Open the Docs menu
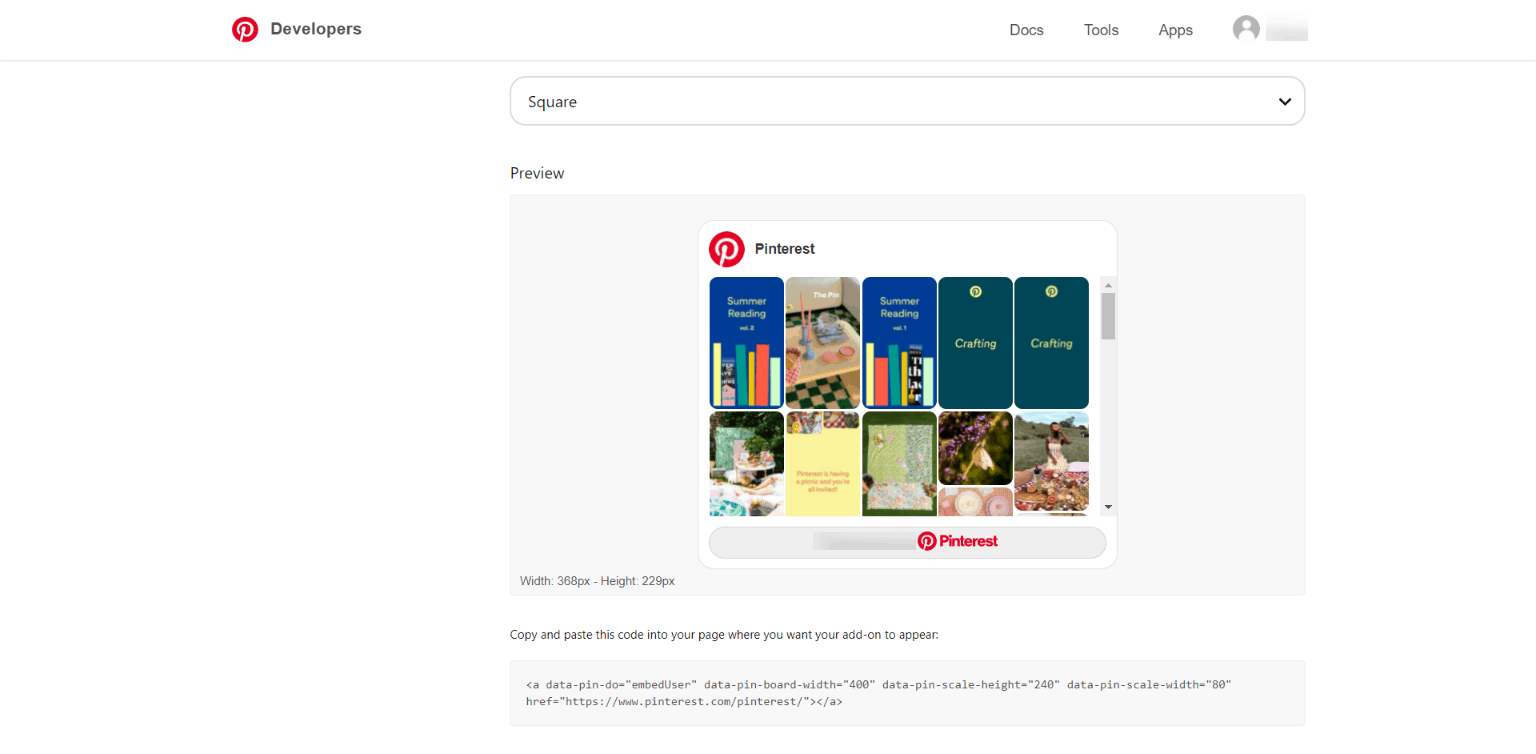The width and height of the screenshot is (1536, 754). click(x=1026, y=30)
